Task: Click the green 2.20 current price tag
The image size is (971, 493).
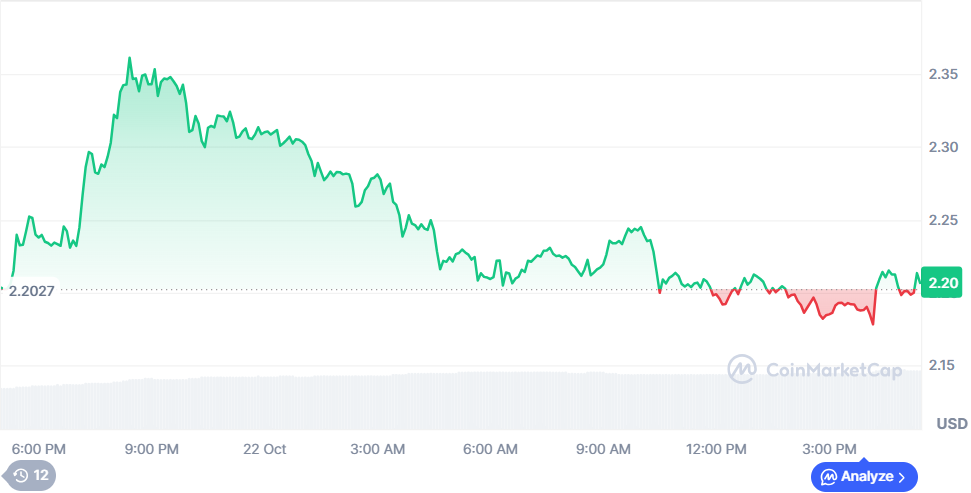Action: click(x=941, y=283)
